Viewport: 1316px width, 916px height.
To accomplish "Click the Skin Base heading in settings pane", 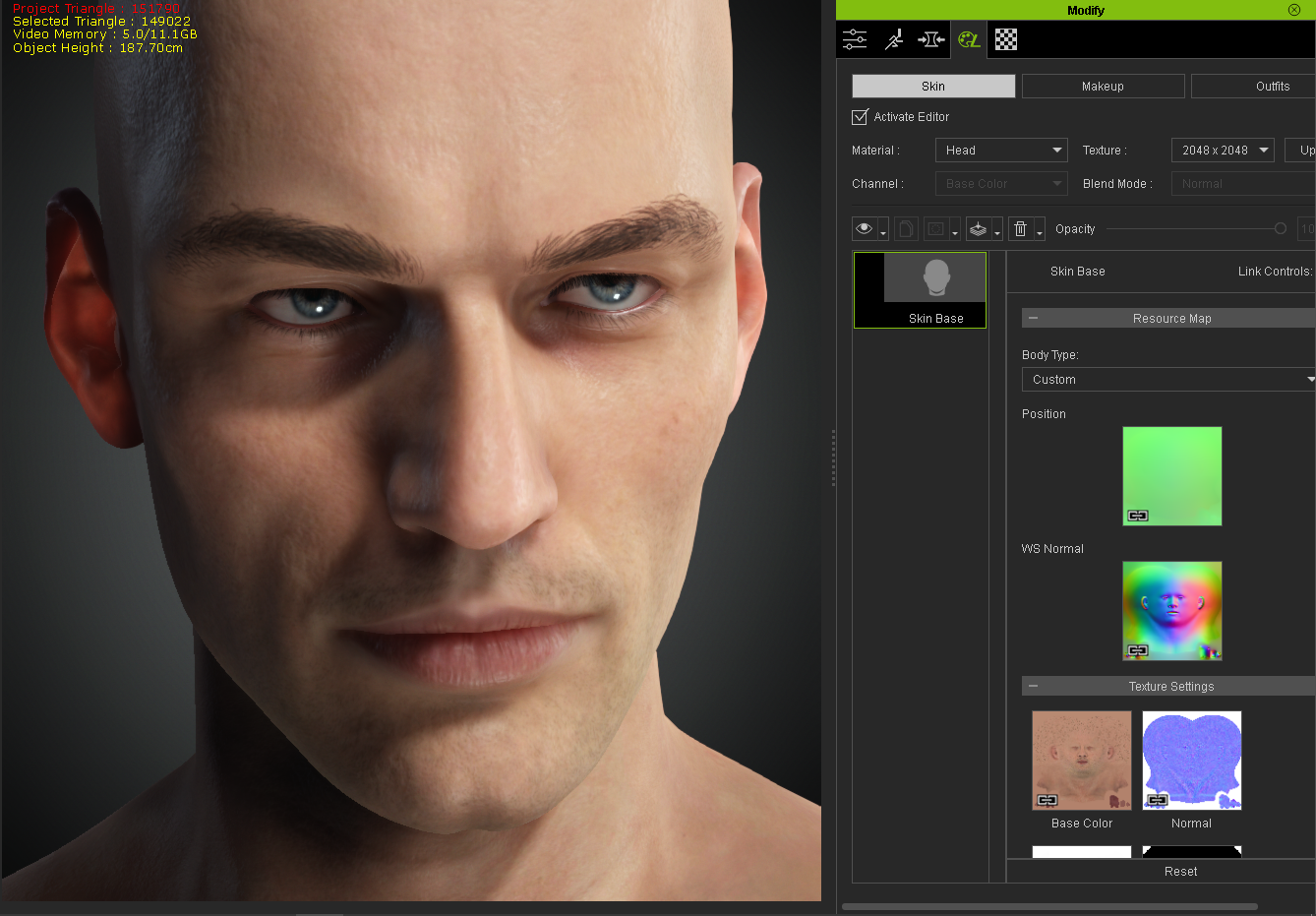I will pos(1078,272).
